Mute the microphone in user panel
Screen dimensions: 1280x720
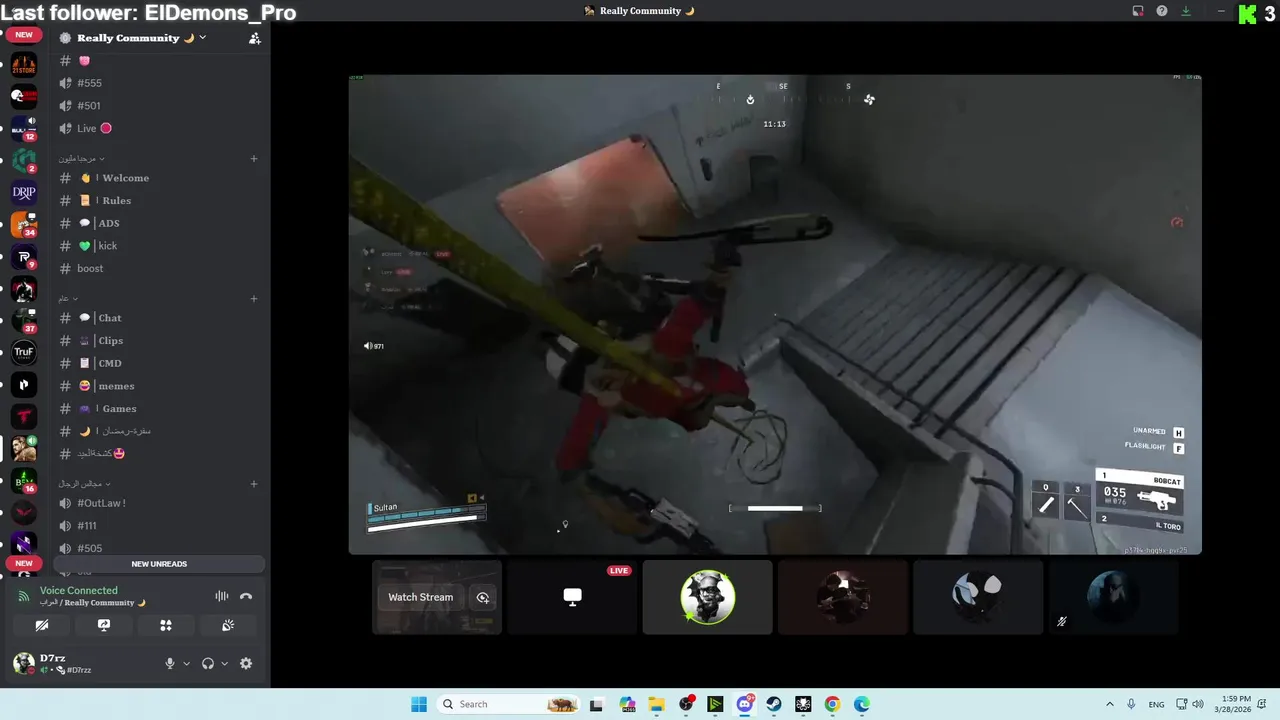(x=169, y=664)
